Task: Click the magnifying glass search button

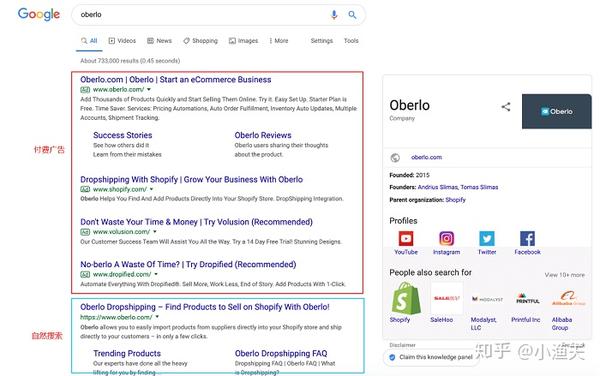Action: 352,15
